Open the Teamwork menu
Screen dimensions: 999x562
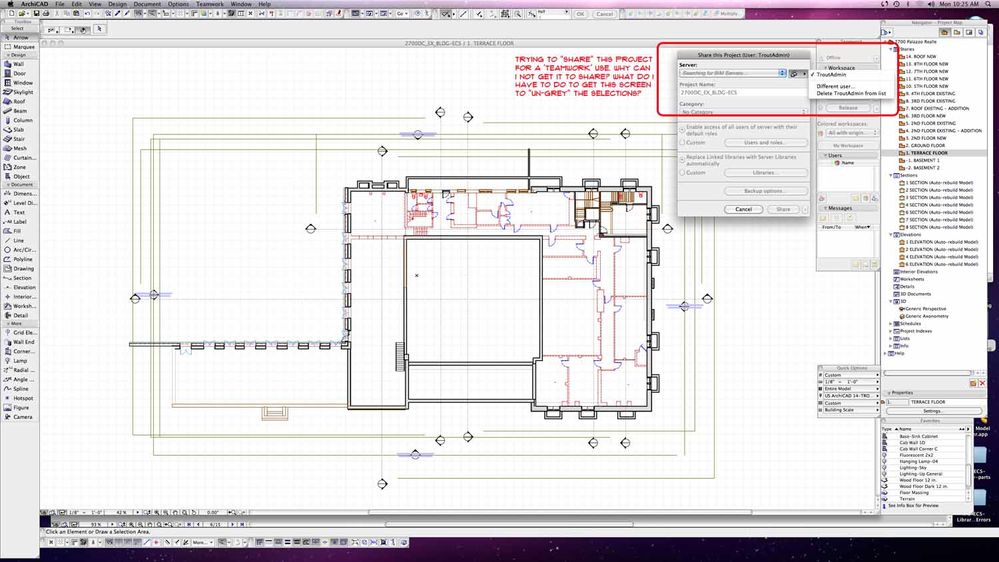[210, 4]
